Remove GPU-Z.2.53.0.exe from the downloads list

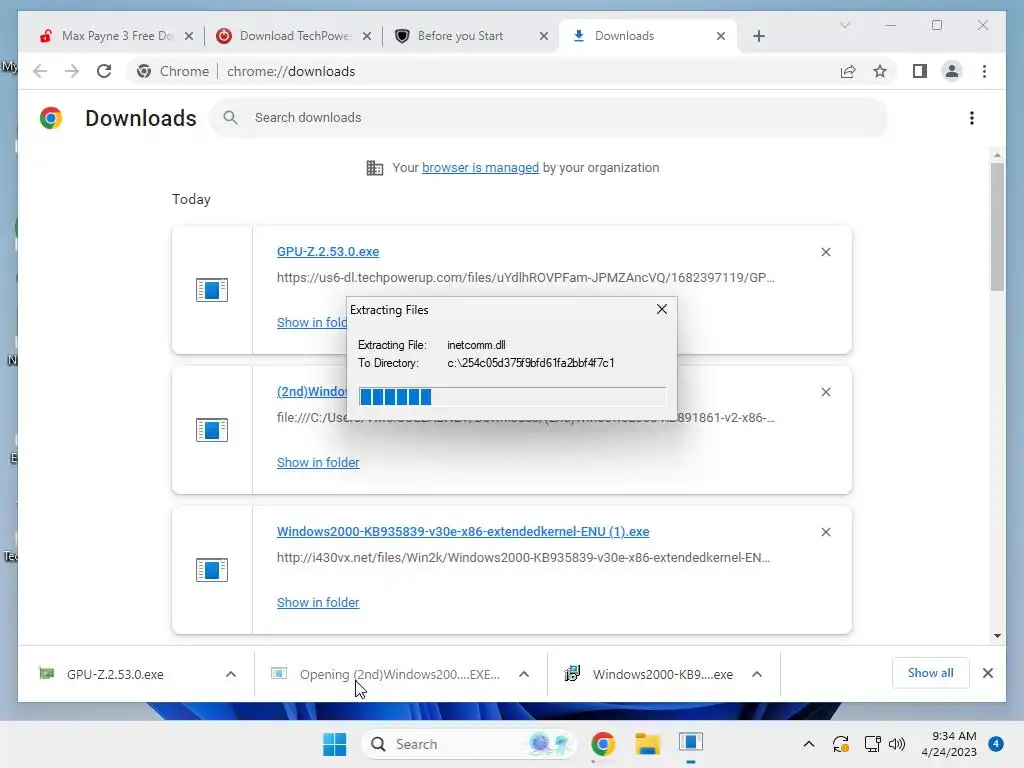click(825, 252)
